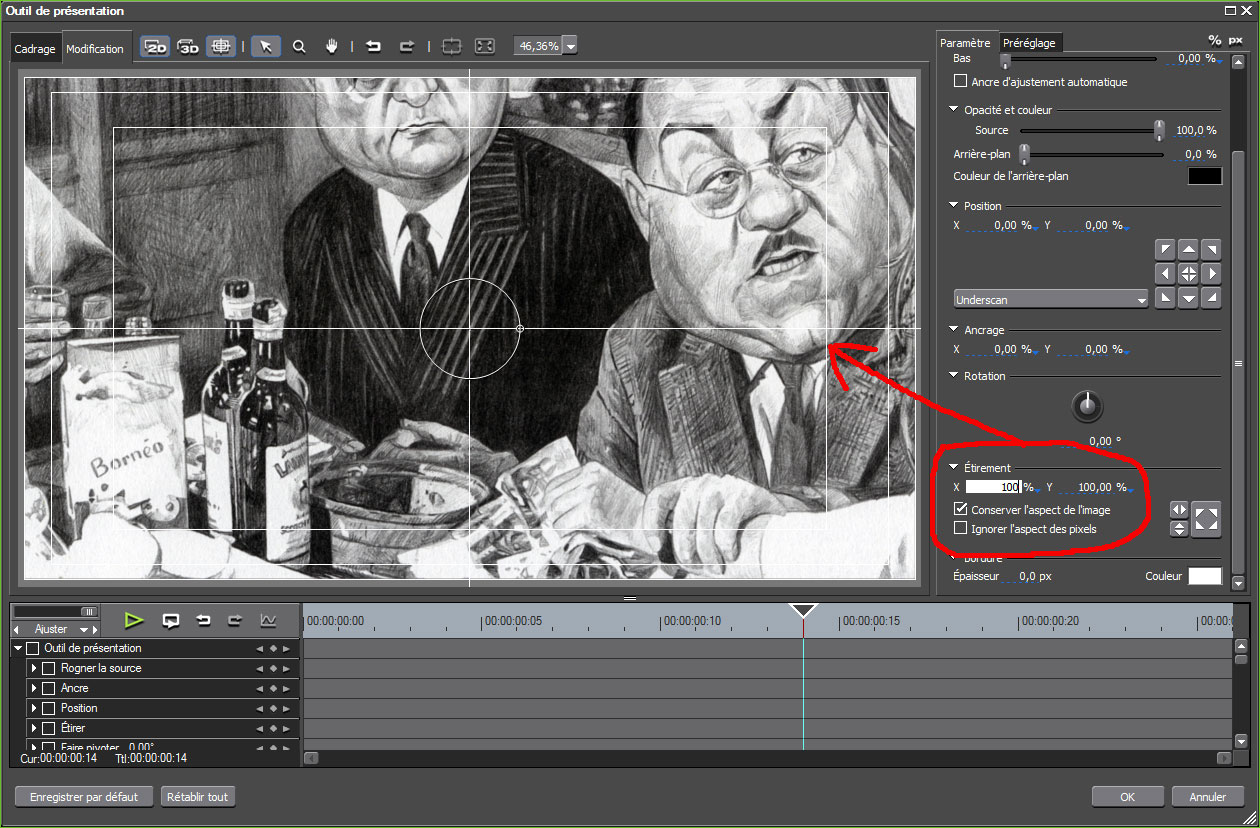Confirm with the OK button
The height and width of the screenshot is (828, 1260).
tap(1128, 797)
